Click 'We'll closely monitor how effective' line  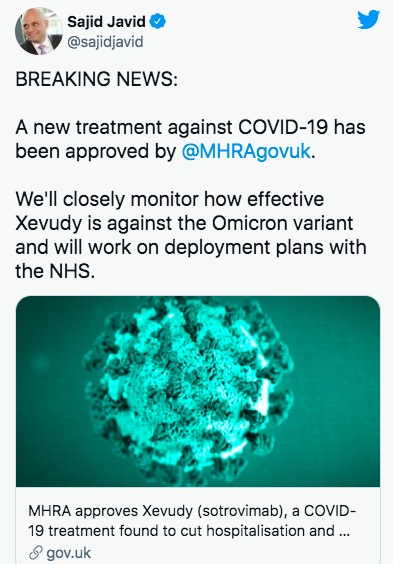point(170,199)
